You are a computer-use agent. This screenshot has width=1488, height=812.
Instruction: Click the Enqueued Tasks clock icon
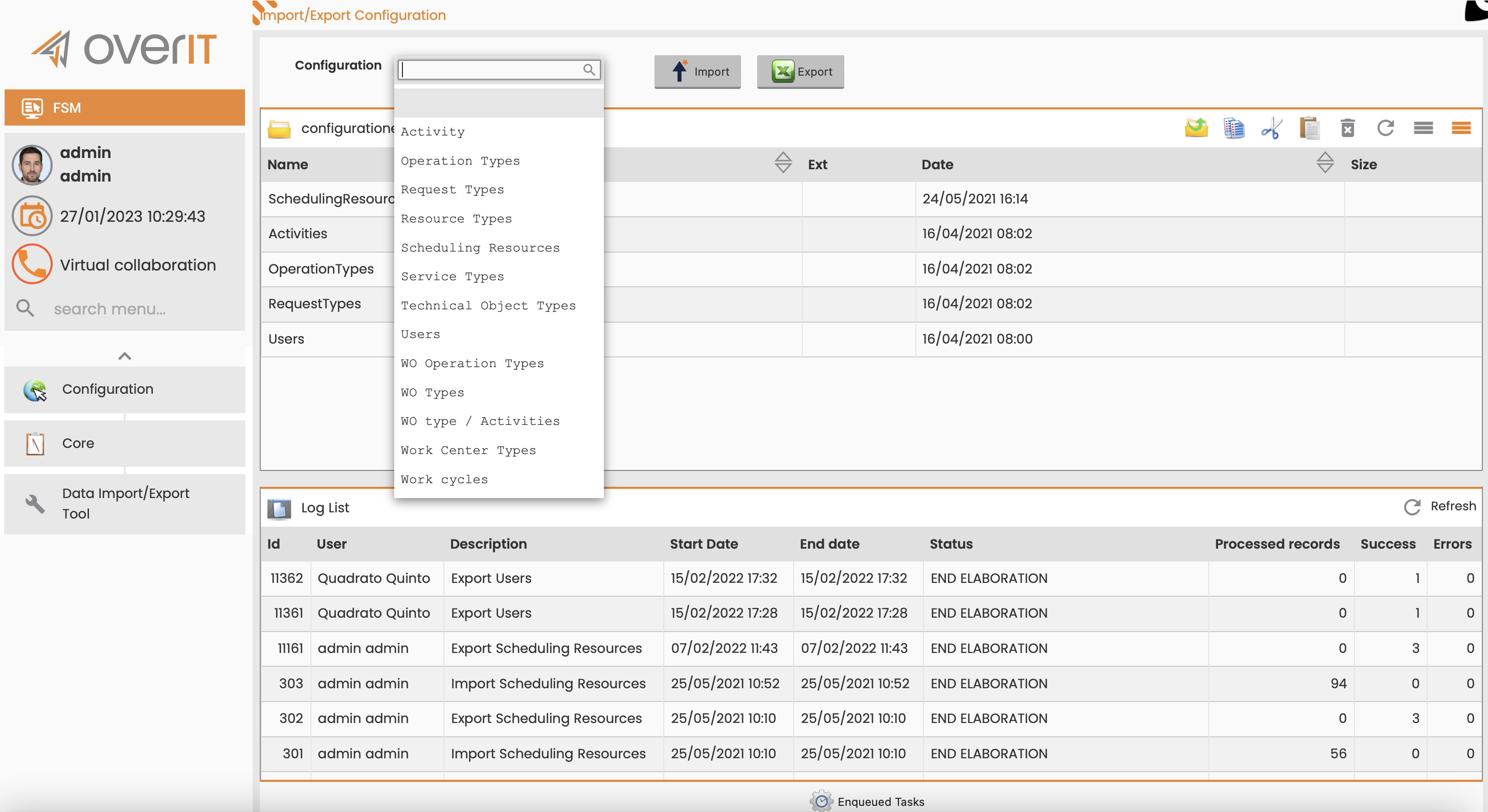click(821, 801)
